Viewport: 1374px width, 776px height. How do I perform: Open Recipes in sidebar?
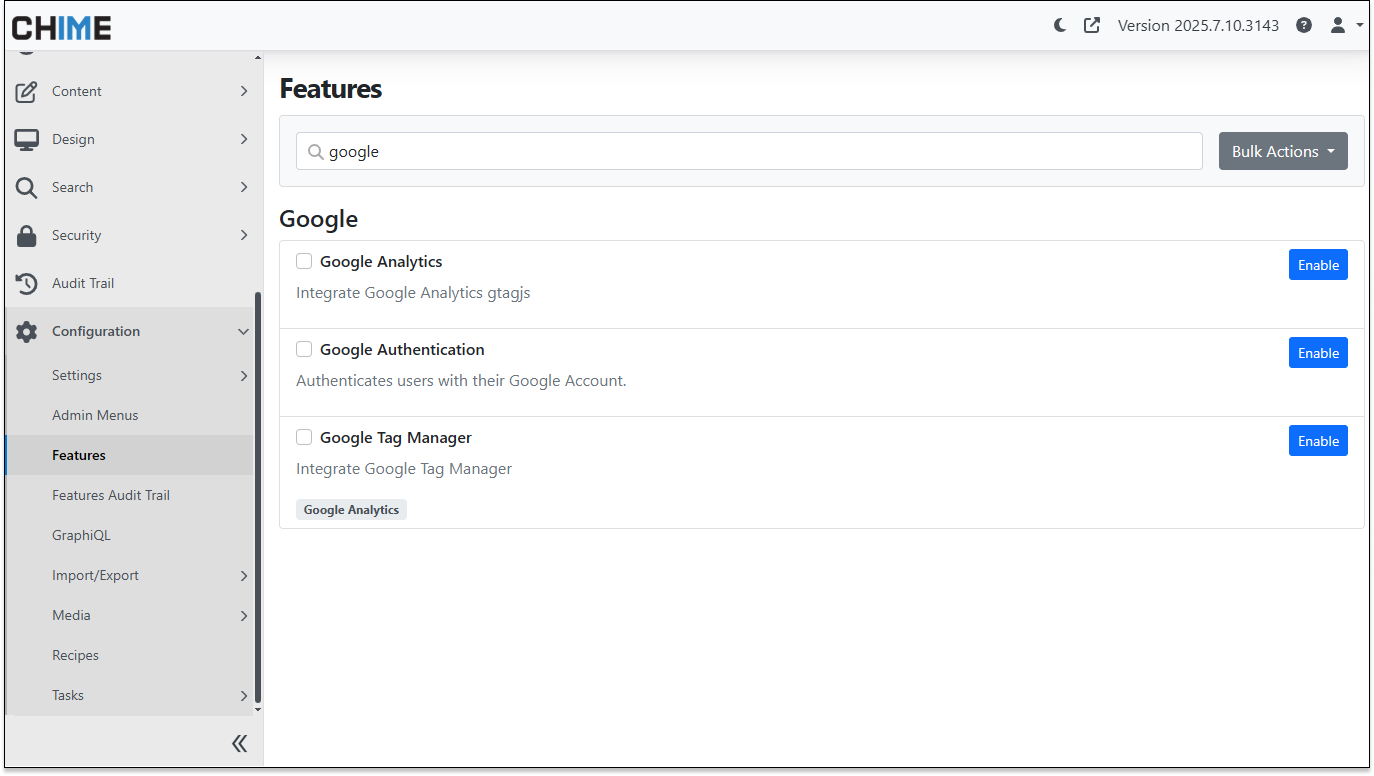click(75, 655)
